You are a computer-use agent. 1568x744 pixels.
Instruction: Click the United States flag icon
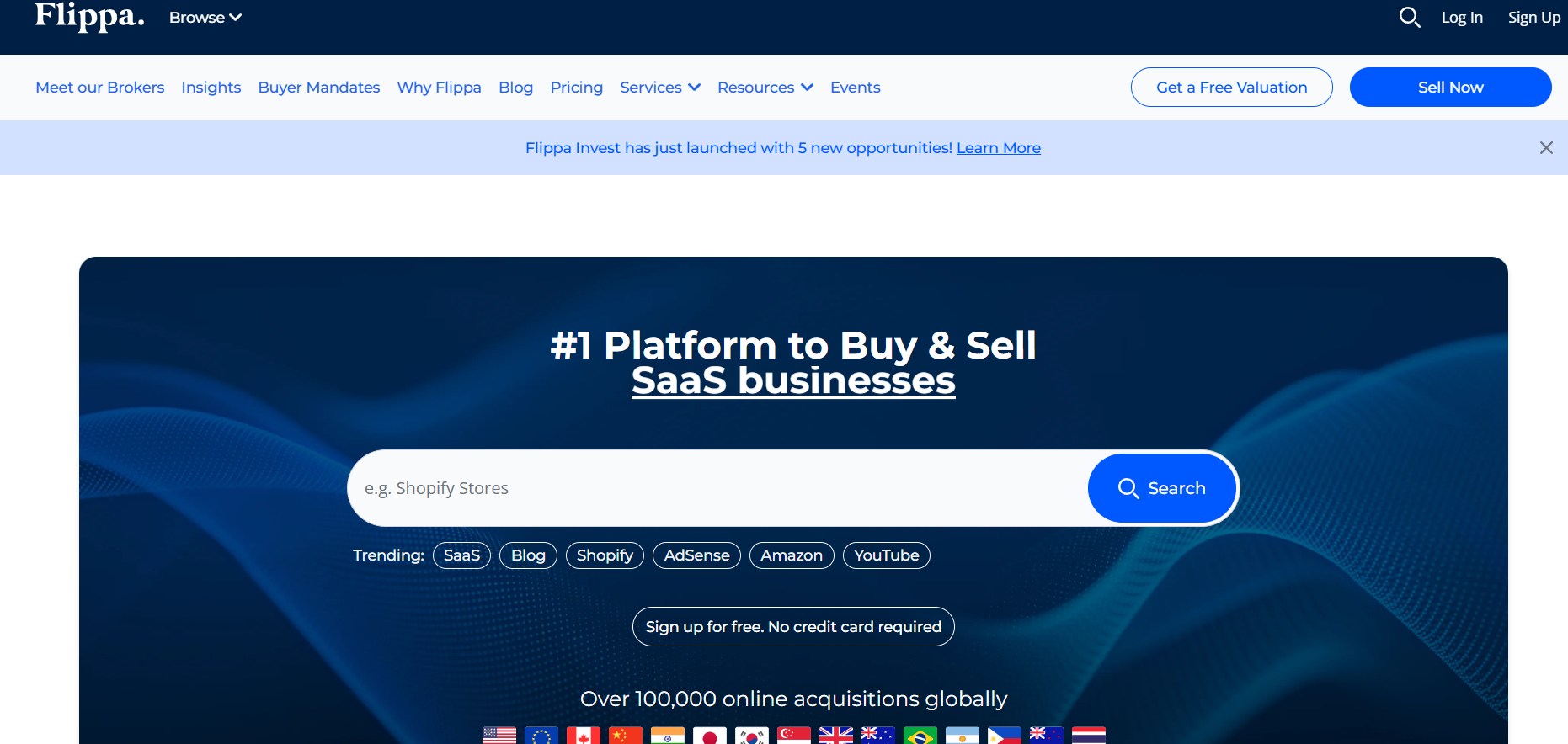[x=499, y=736]
